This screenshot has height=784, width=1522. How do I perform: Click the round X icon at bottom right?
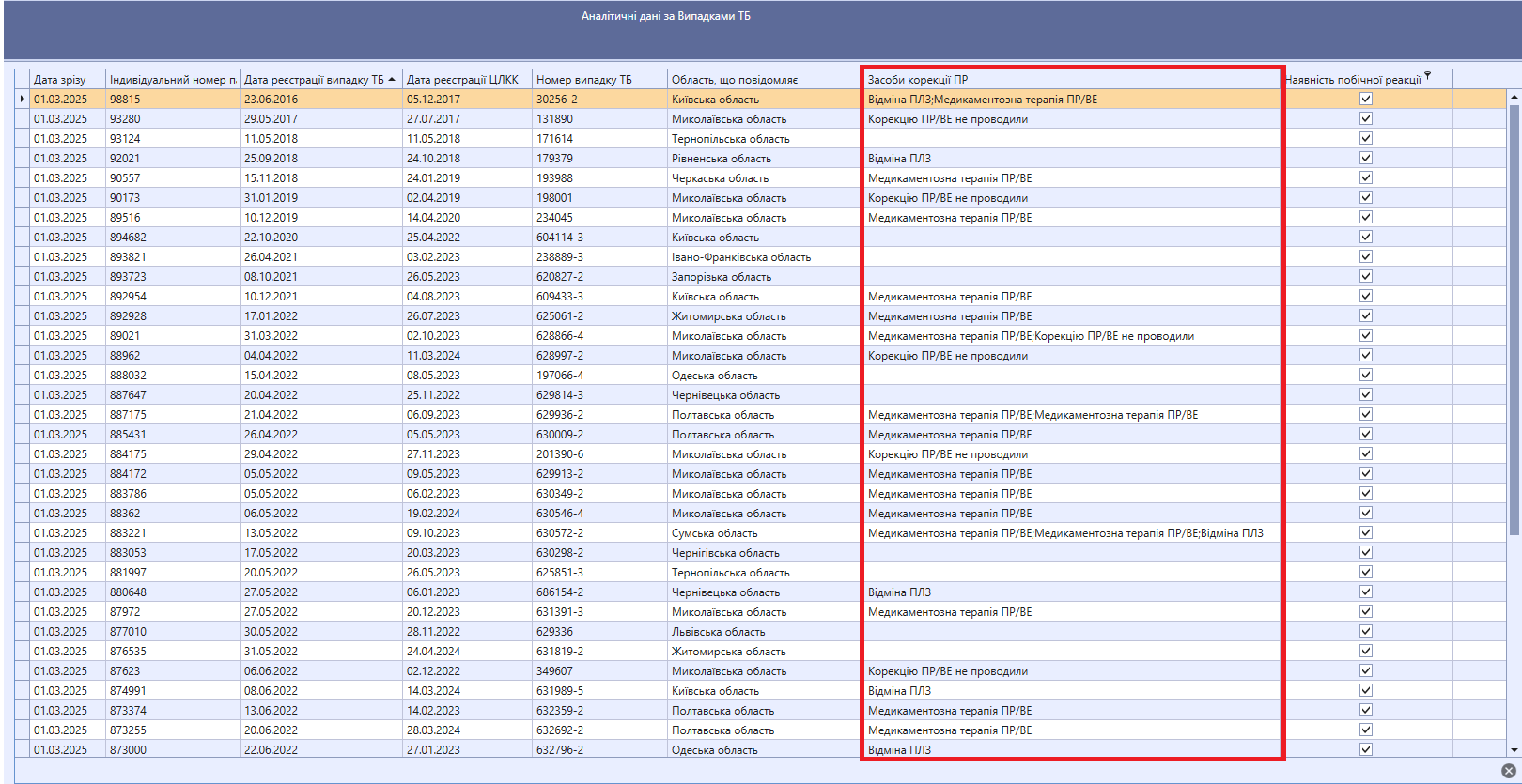pyautogui.click(x=1508, y=771)
